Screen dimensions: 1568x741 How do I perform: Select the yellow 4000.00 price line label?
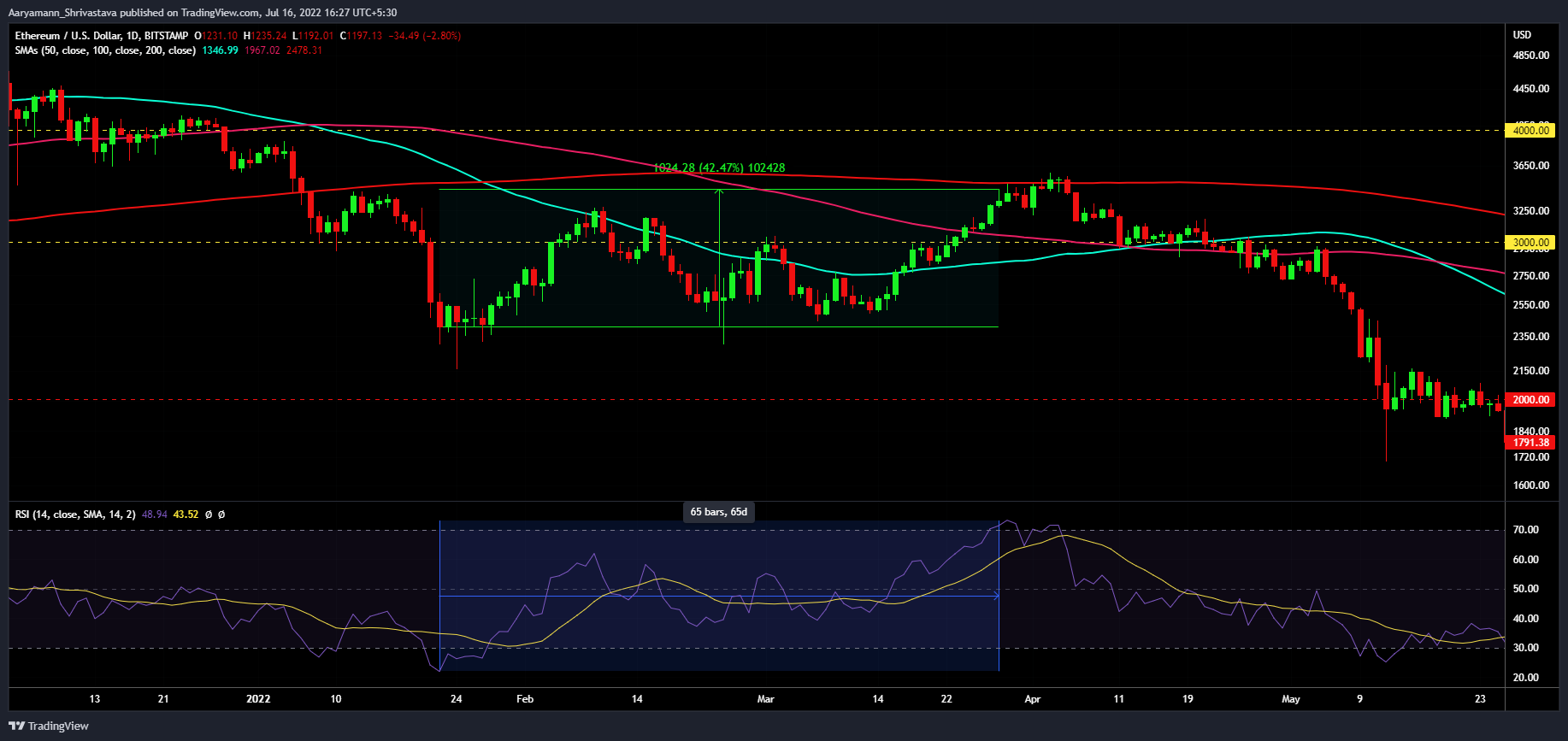[1530, 131]
